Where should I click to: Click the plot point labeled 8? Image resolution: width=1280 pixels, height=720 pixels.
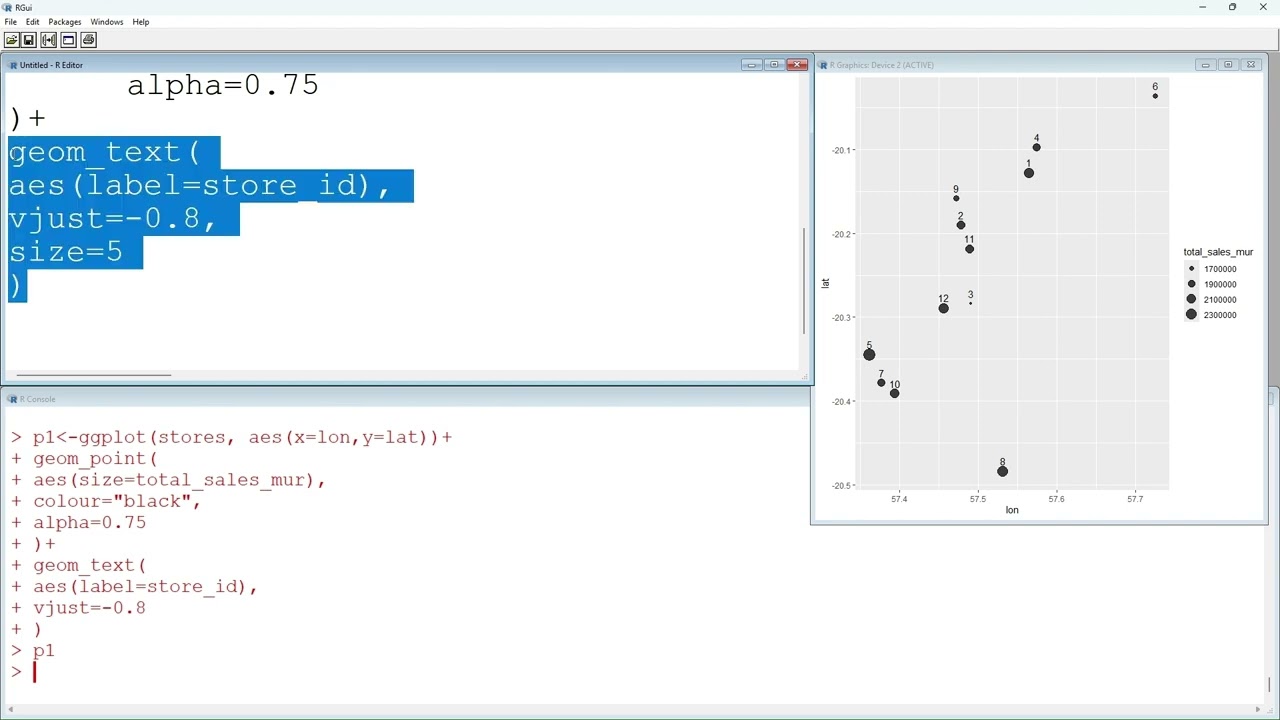tap(1002, 471)
